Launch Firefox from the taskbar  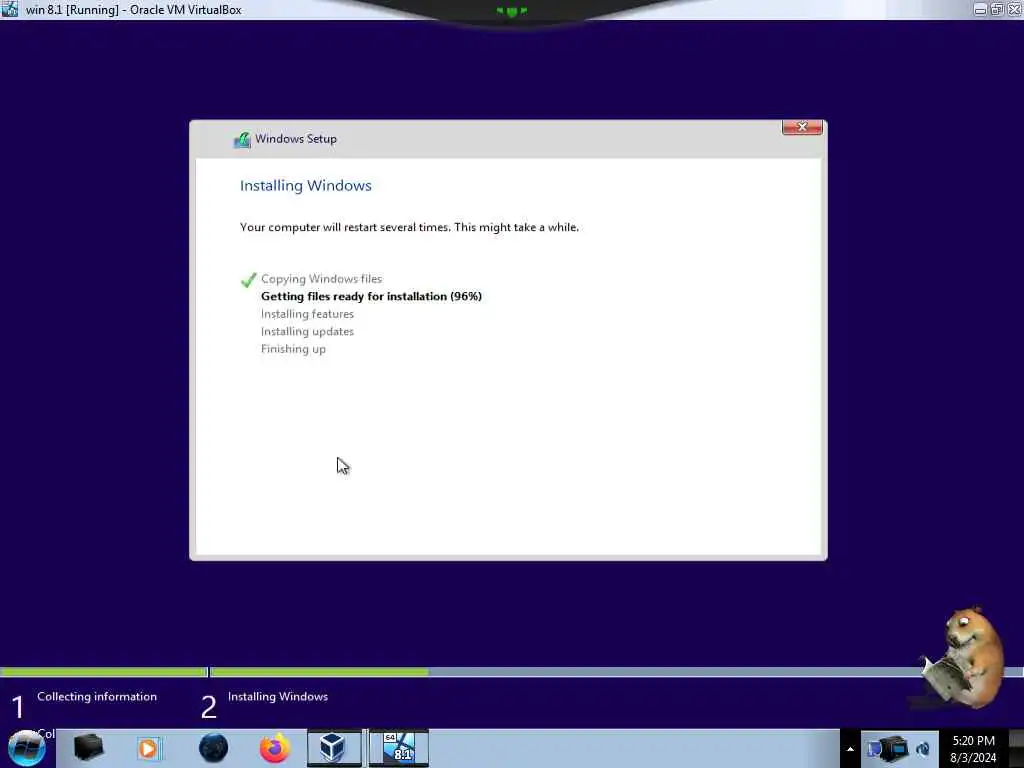tap(275, 748)
